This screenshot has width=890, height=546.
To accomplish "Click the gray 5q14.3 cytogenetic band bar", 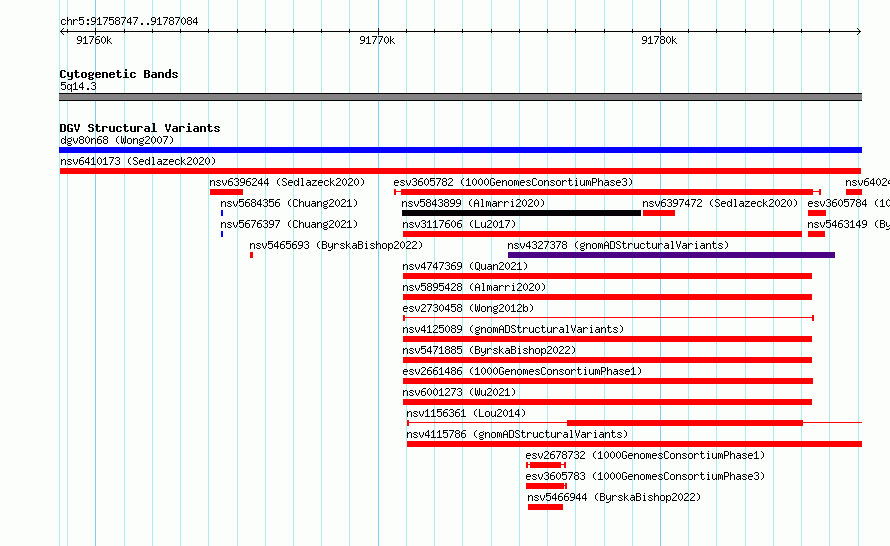I will coord(460,97).
